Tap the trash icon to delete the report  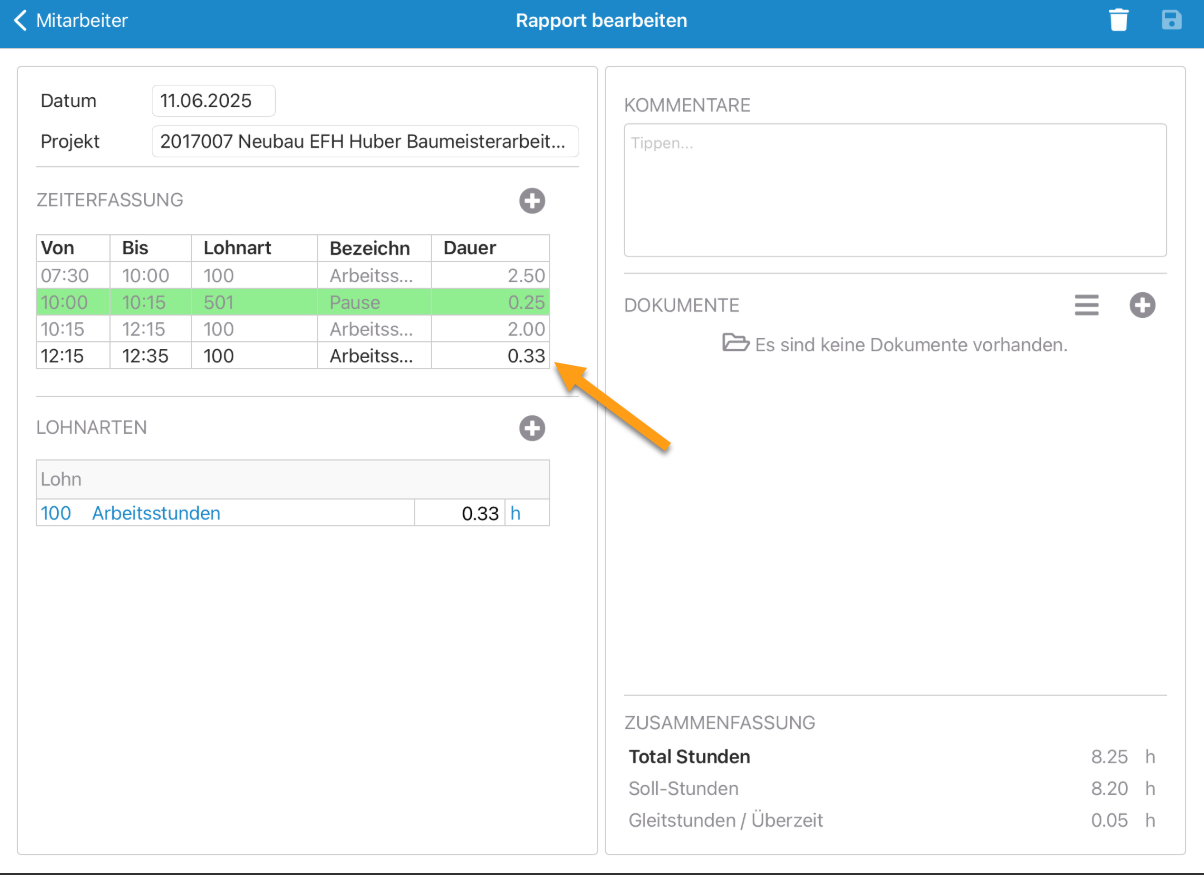pyautogui.click(x=1119, y=20)
